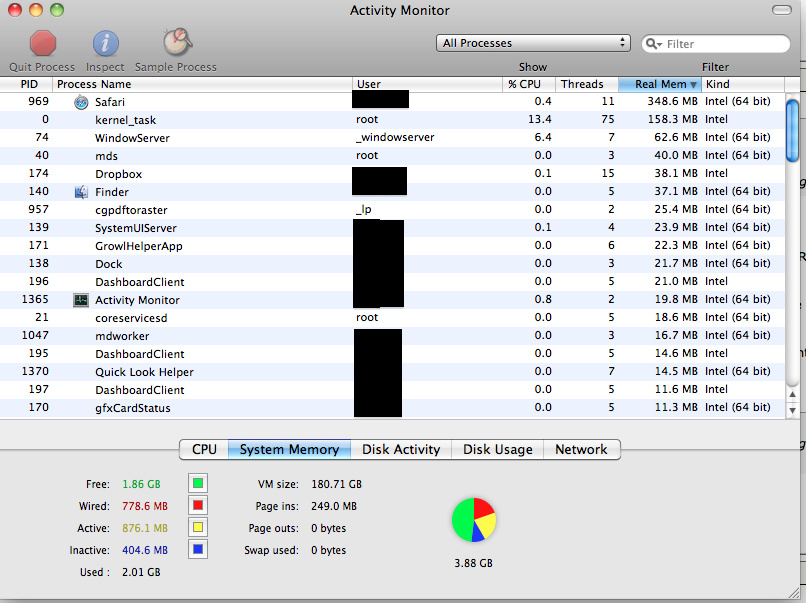Image resolution: width=806 pixels, height=603 pixels.
Task: Click the _lp user cell
Action: click(x=363, y=210)
